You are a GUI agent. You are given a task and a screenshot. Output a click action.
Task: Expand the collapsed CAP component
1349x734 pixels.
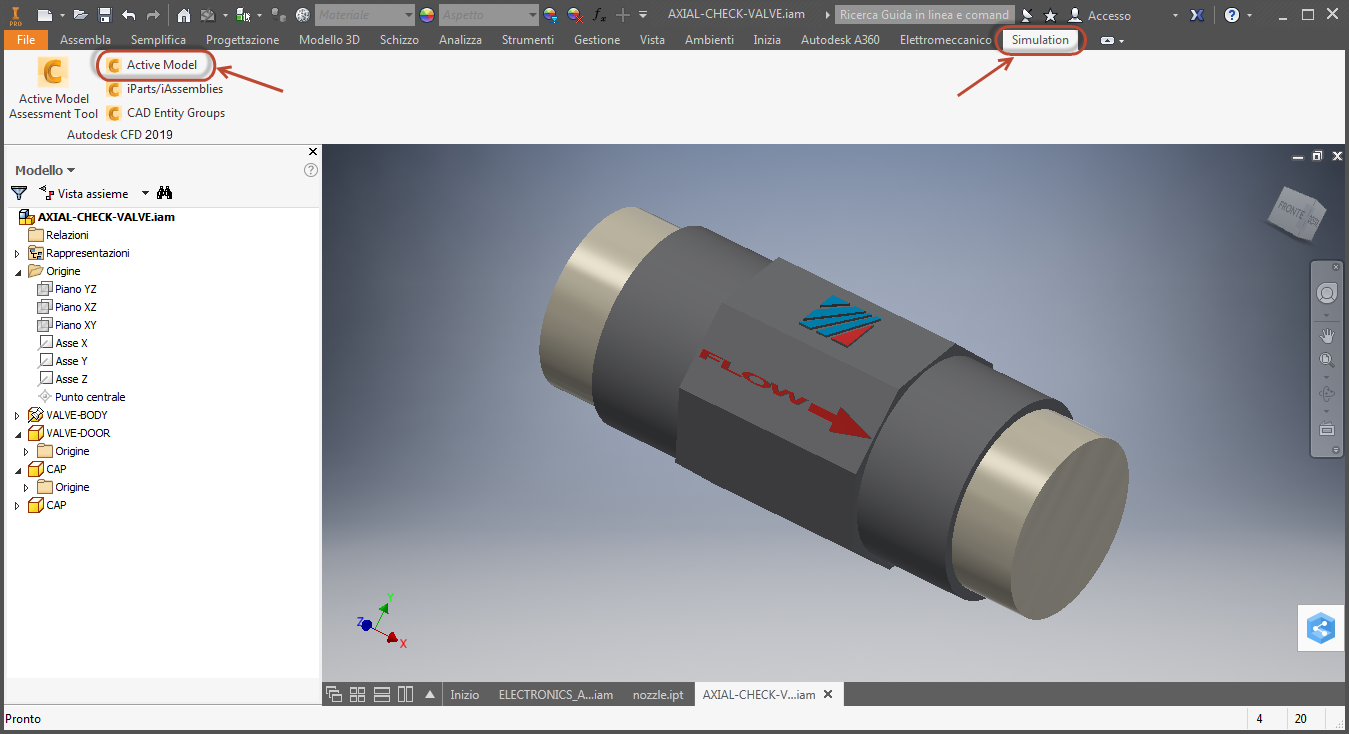click(17, 506)
